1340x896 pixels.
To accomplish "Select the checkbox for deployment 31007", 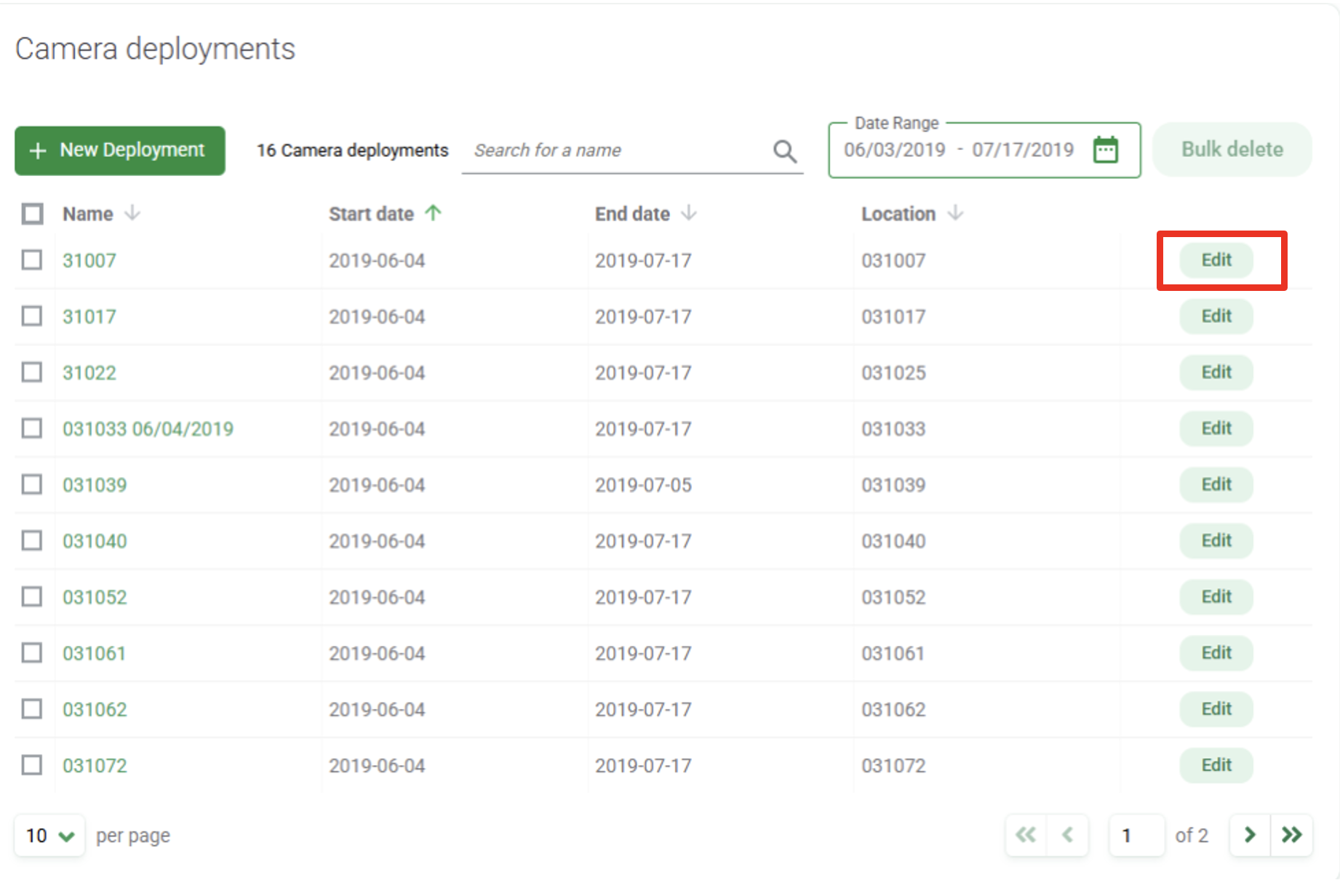I will coord(32,260).
